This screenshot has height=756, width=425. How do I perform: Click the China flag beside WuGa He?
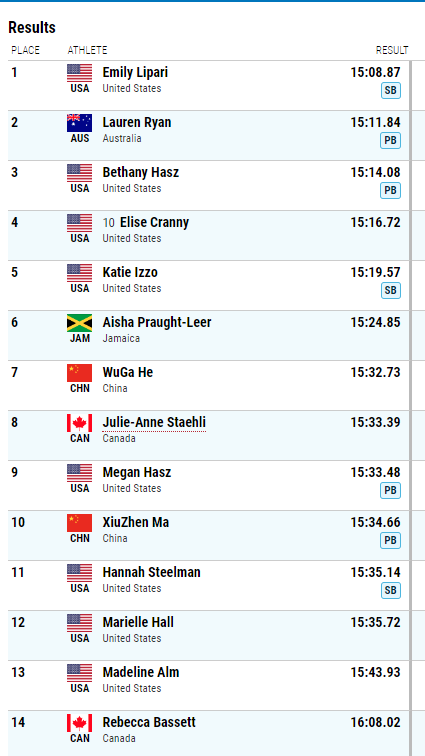pos(79,373)
